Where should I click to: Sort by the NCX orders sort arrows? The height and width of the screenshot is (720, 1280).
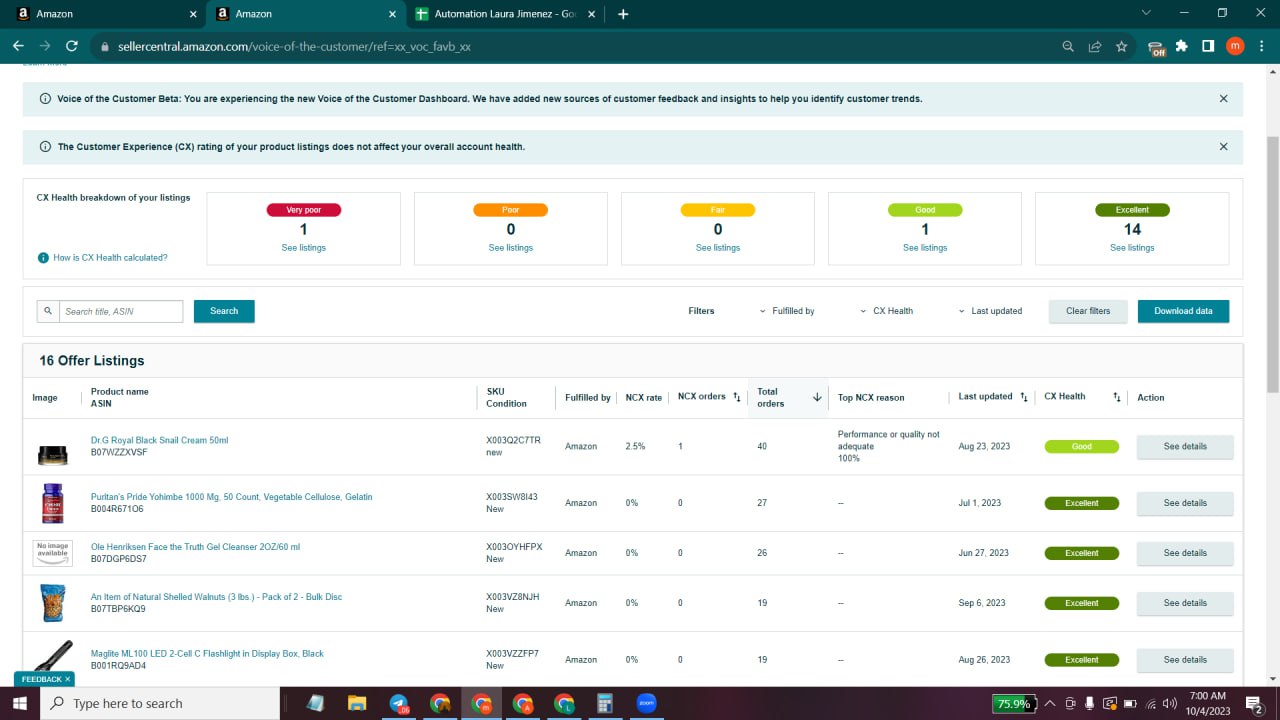click(737, 397)
